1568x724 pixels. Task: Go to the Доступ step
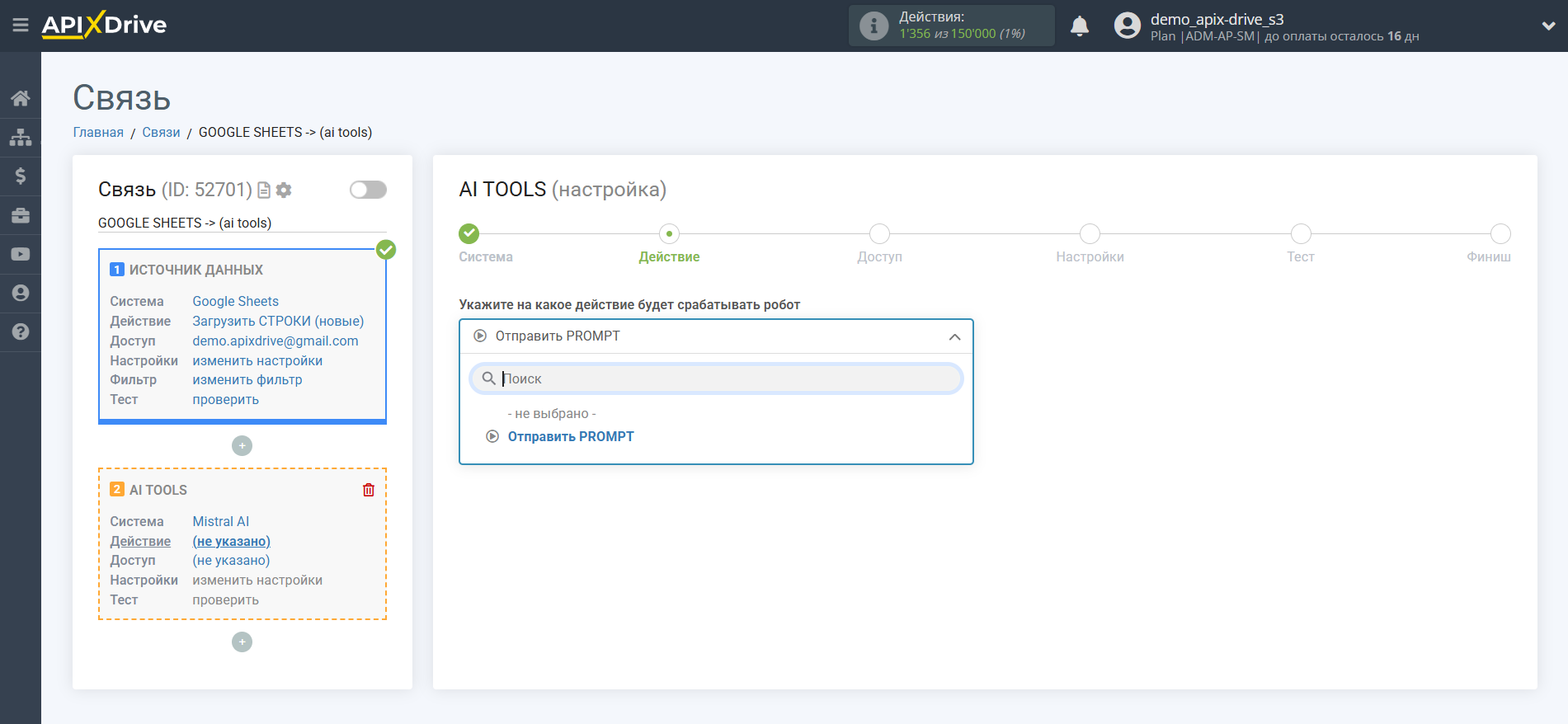[879, 235]
